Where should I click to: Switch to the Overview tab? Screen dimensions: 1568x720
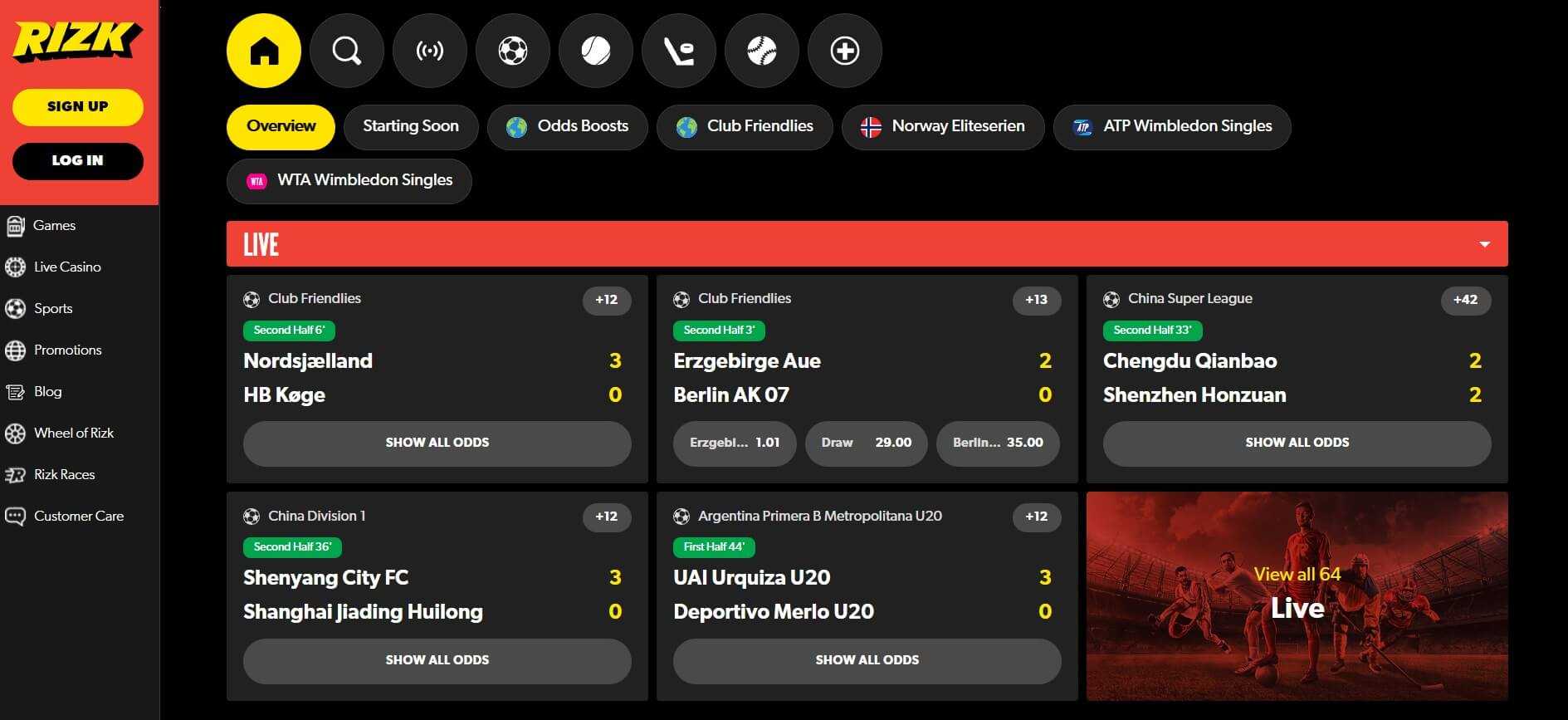click(x=281, y=126)
